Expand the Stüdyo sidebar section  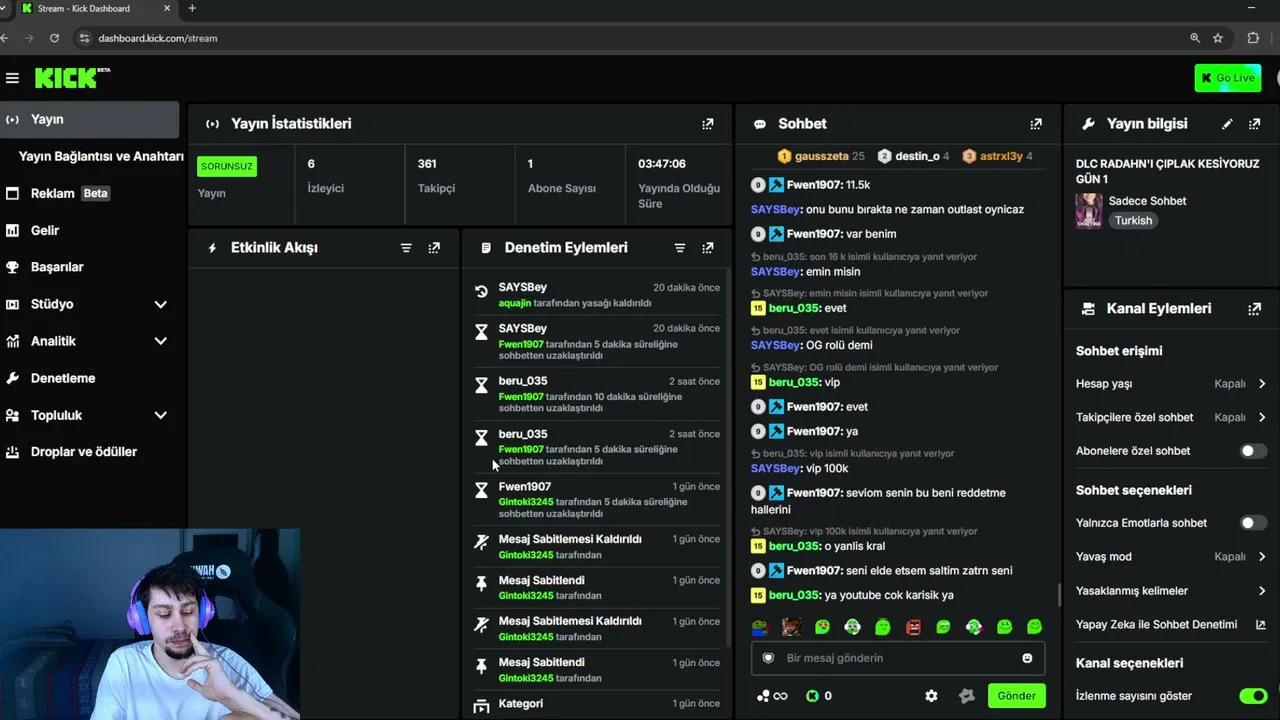point(160,304)
